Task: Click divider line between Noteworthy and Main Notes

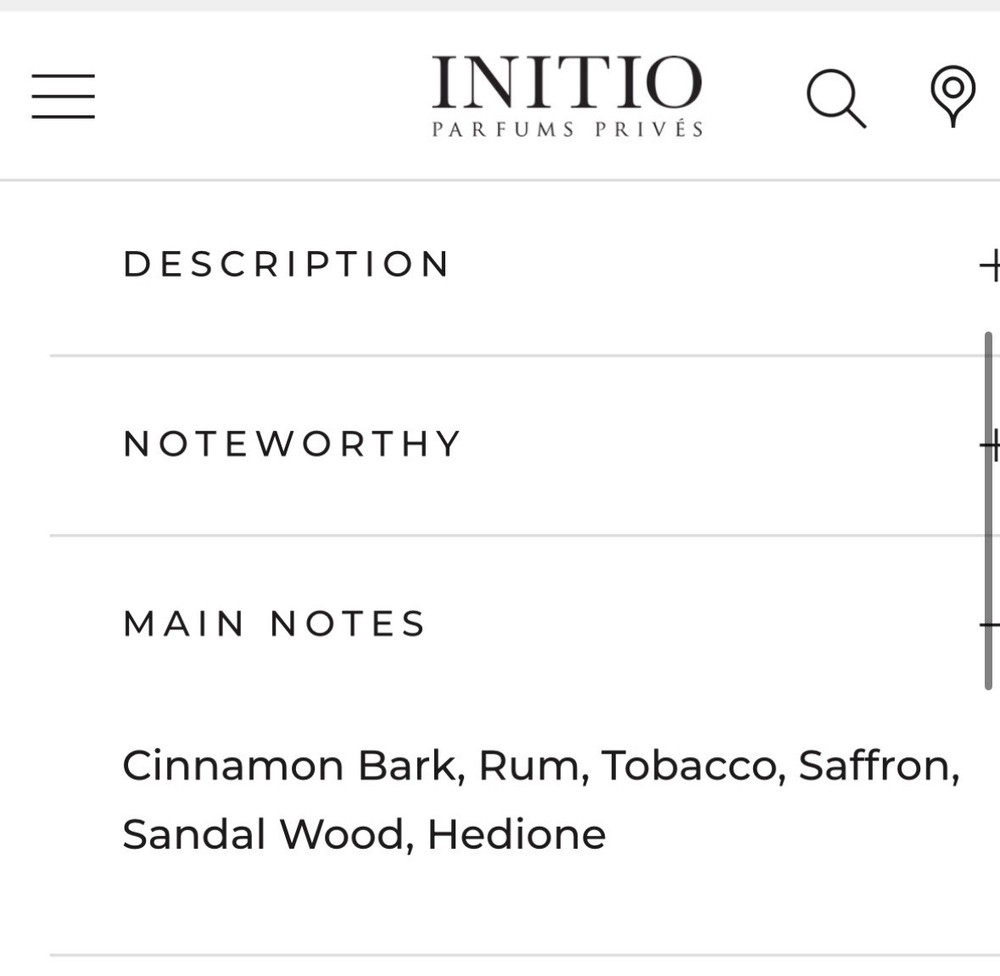Action: click(x=500, y=535)
